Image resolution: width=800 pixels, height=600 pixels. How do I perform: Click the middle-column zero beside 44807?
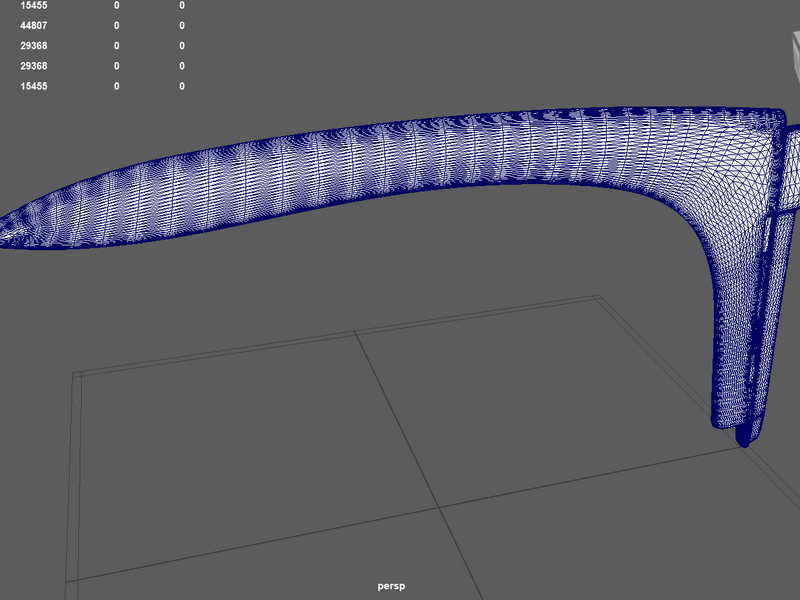click(x=117, y=26)
